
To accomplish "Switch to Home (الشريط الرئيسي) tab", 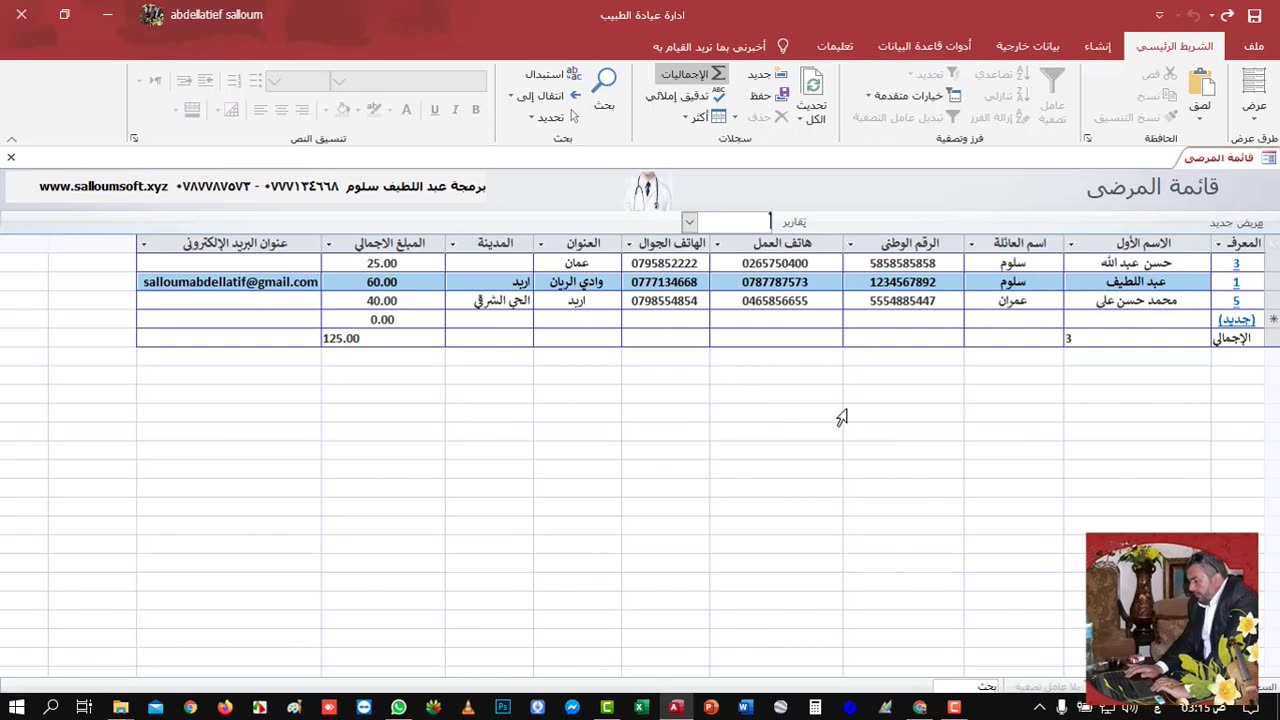I will (x=1174, y=46).
